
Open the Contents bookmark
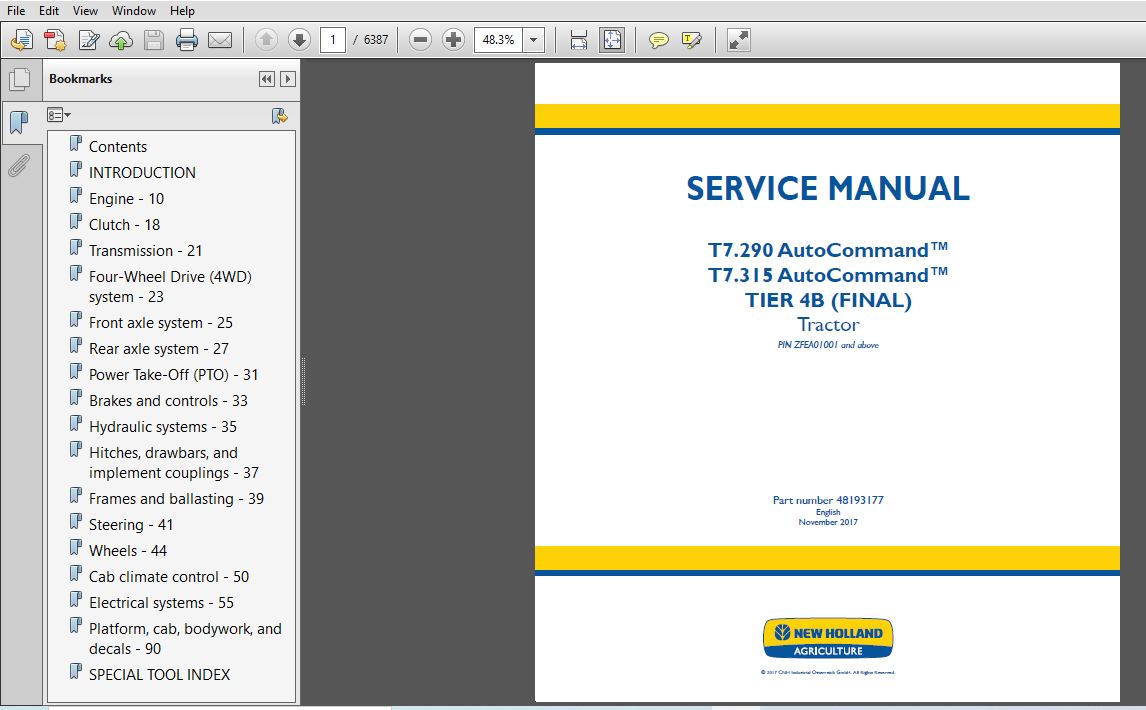point(118,146)
